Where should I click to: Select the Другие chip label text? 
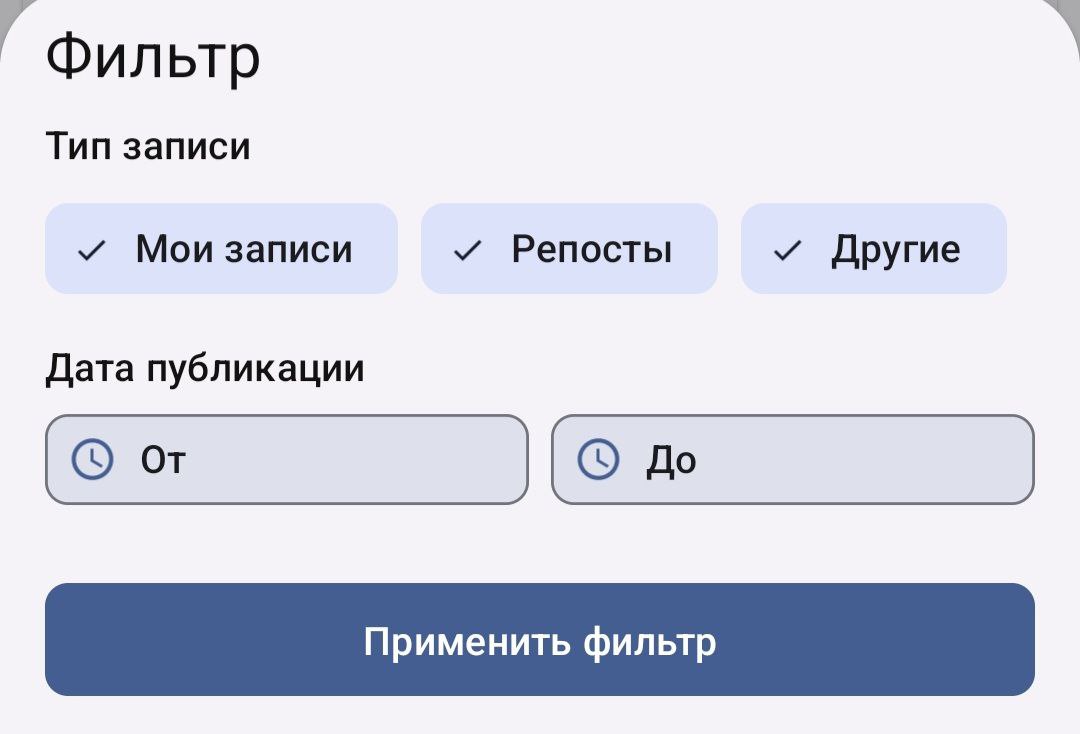895,250
